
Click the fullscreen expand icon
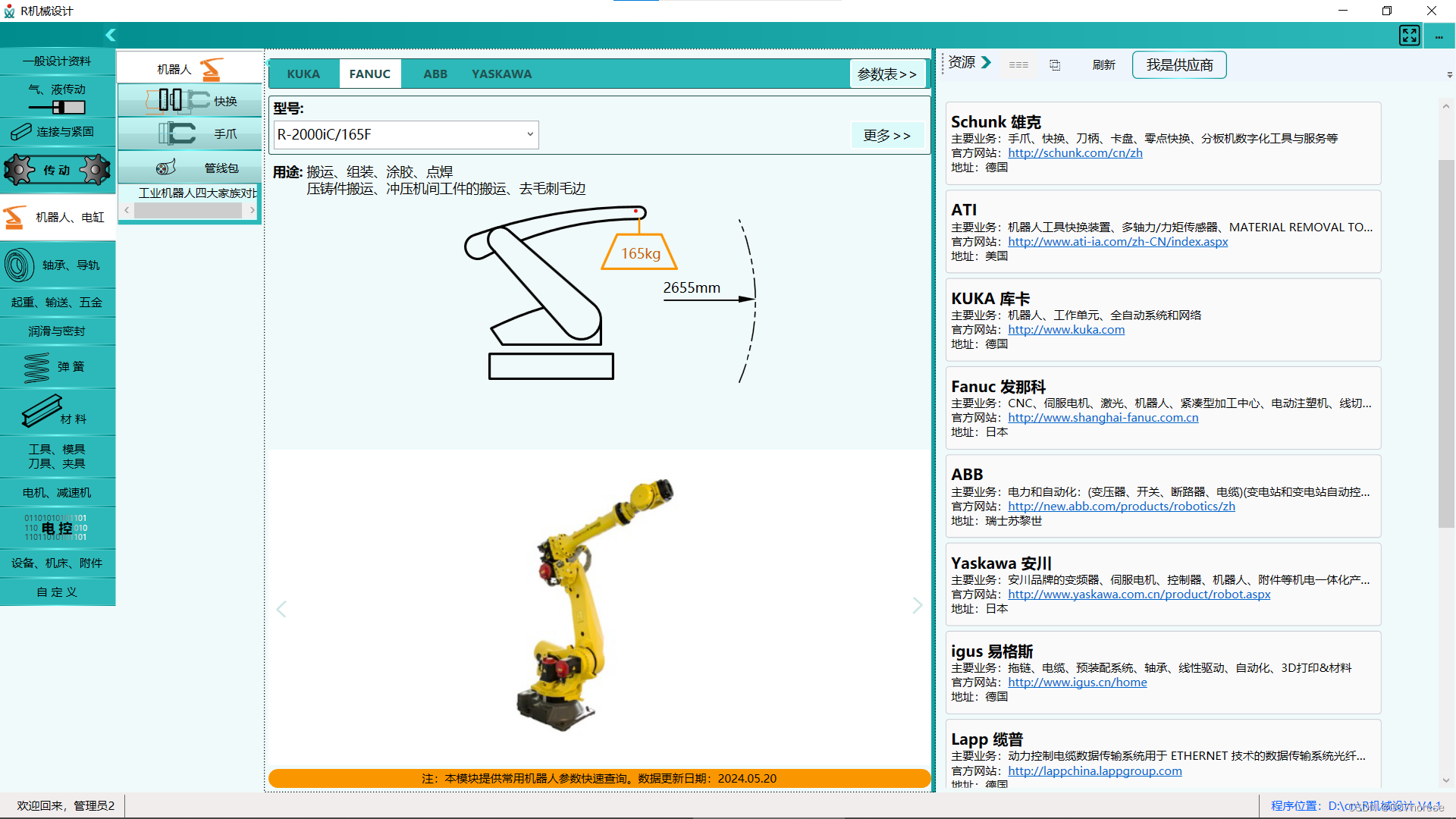coord(1409,35)
